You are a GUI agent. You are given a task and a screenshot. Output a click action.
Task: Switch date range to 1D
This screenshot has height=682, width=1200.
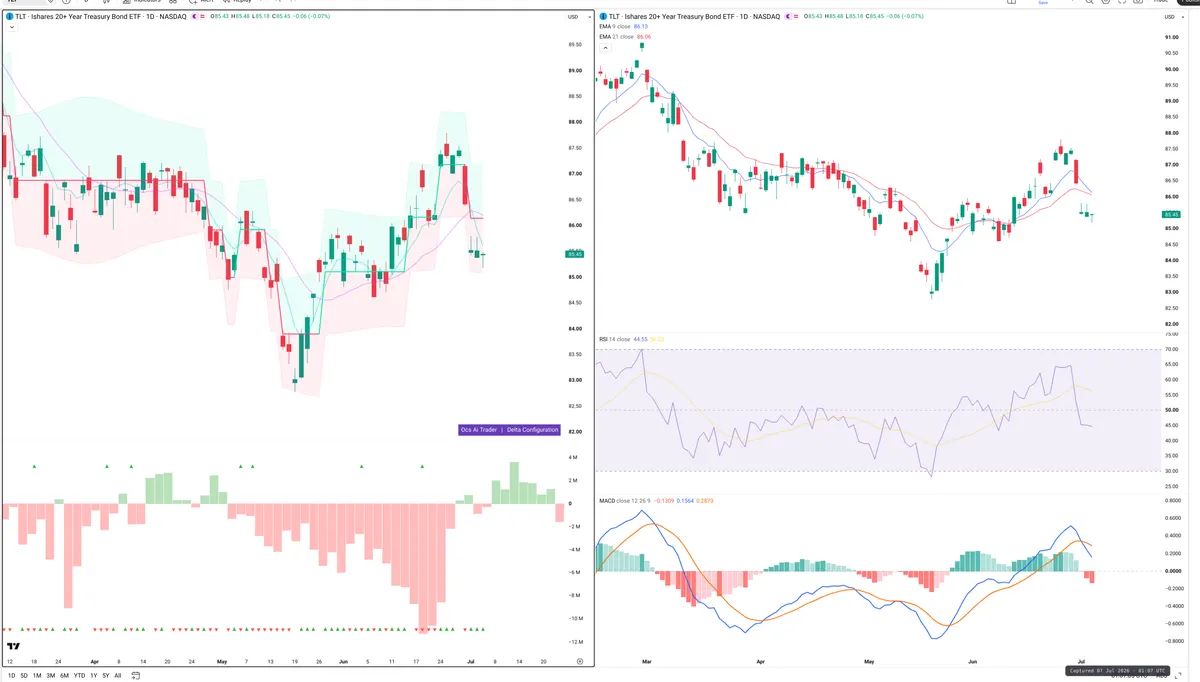12,676
